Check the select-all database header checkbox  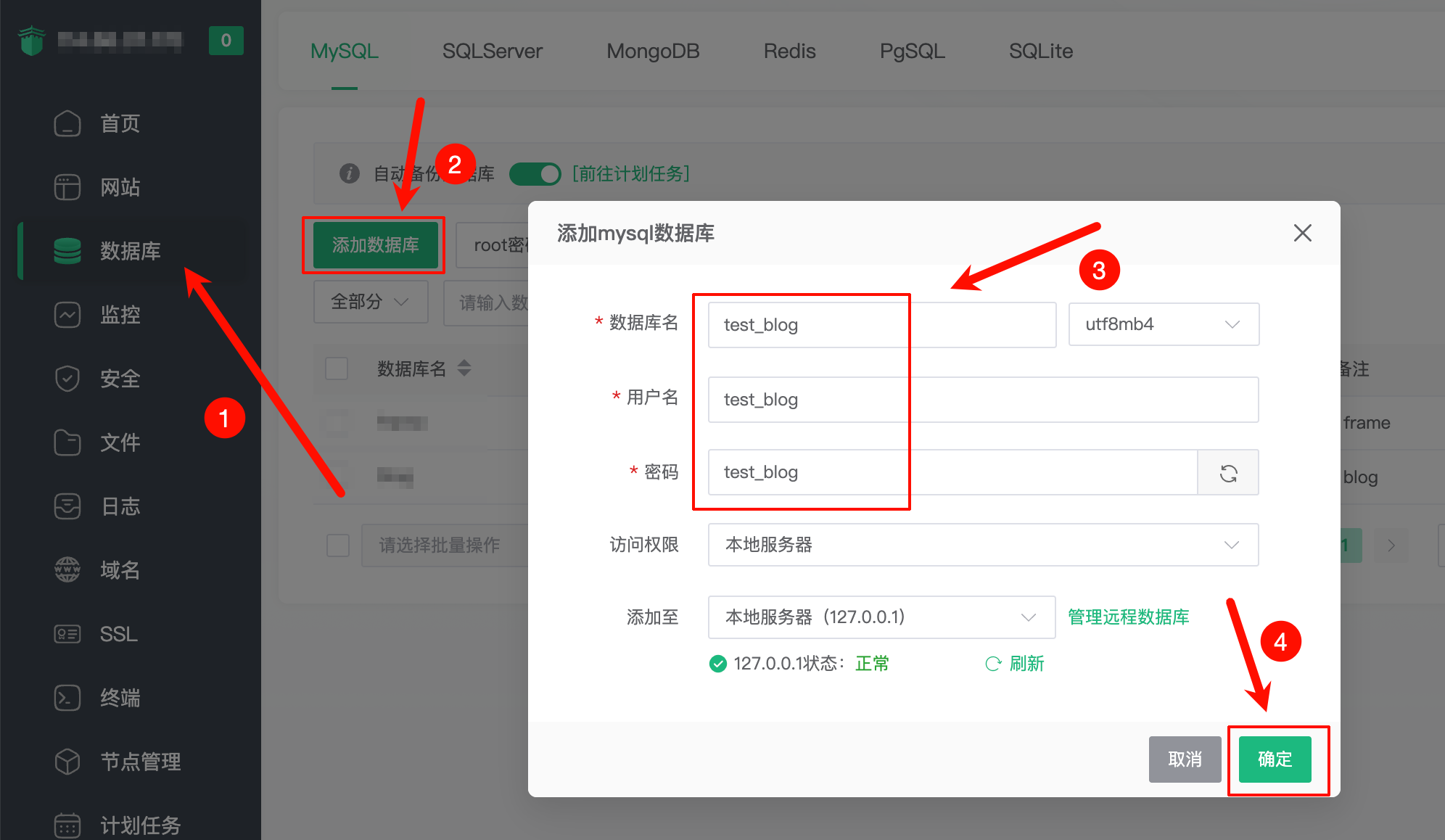[x=337, y=368]
